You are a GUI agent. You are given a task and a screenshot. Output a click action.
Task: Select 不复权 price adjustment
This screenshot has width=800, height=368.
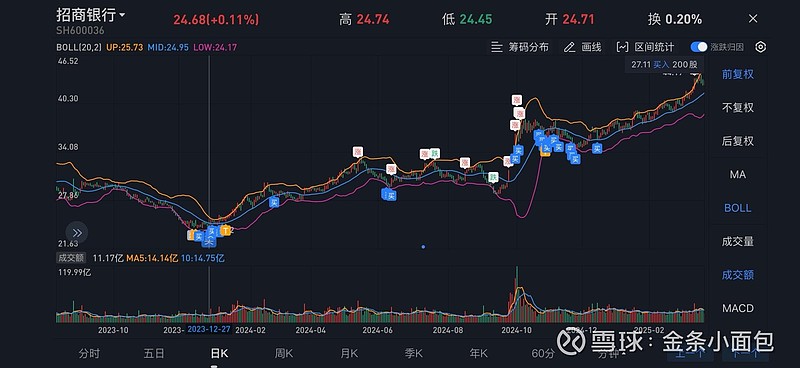[737, 108]
